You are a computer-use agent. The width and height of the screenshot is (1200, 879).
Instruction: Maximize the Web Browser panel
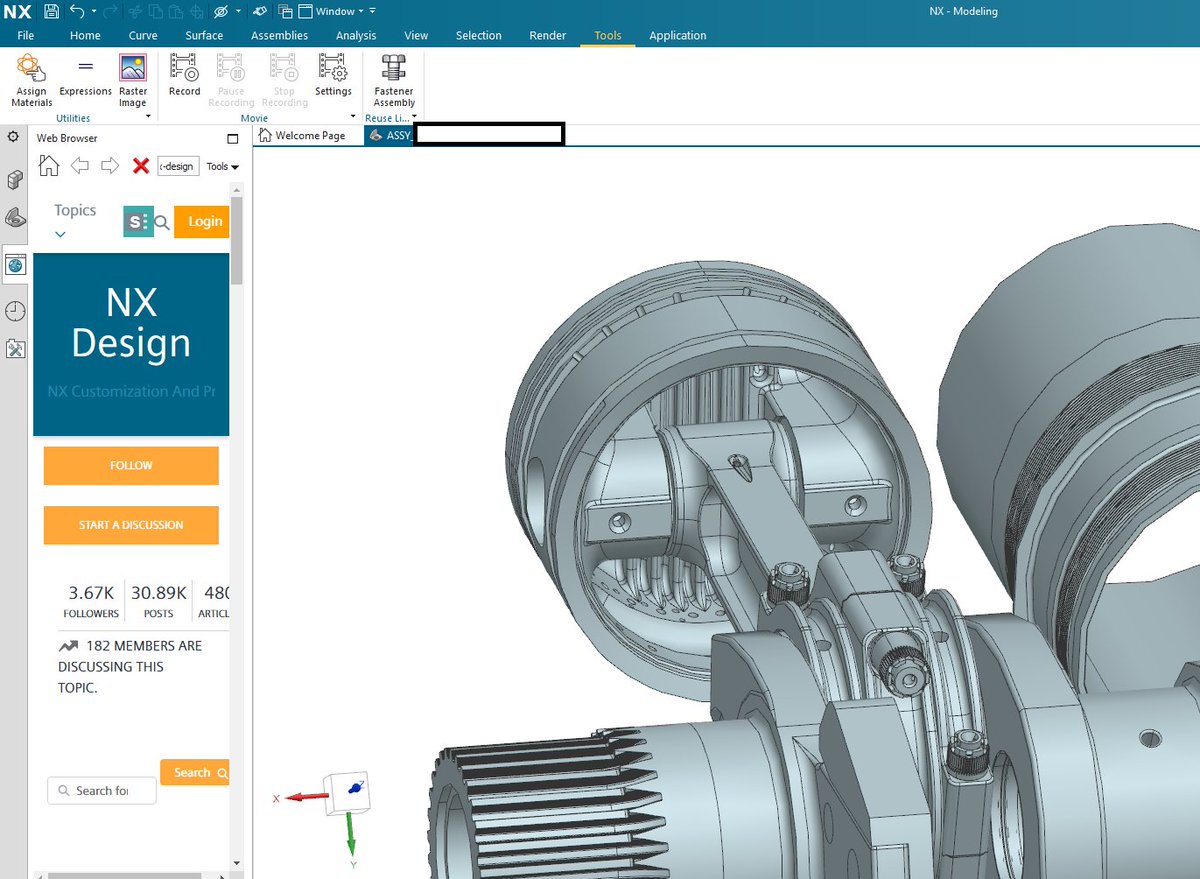point(233,138)
